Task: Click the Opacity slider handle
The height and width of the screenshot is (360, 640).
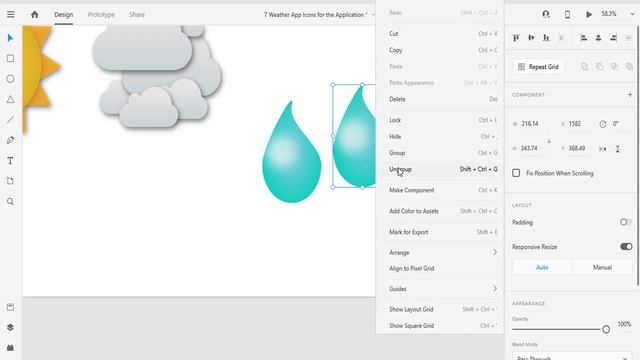Action: pos(606,329)
